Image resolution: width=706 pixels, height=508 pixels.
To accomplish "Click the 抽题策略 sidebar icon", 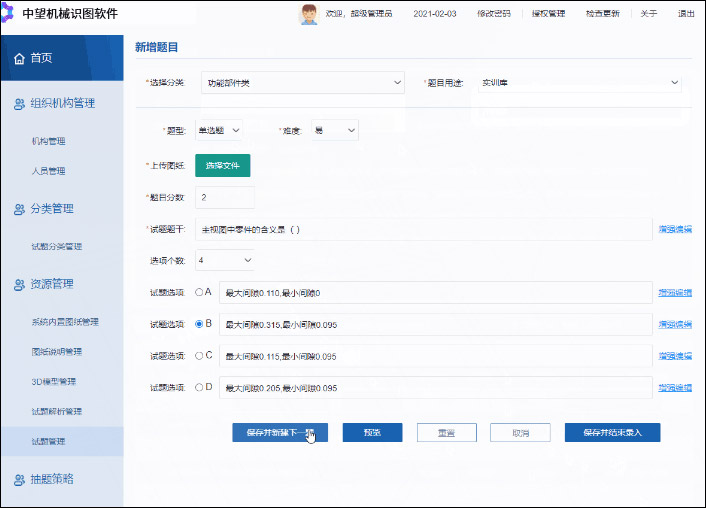I will [x=19, y=479].
